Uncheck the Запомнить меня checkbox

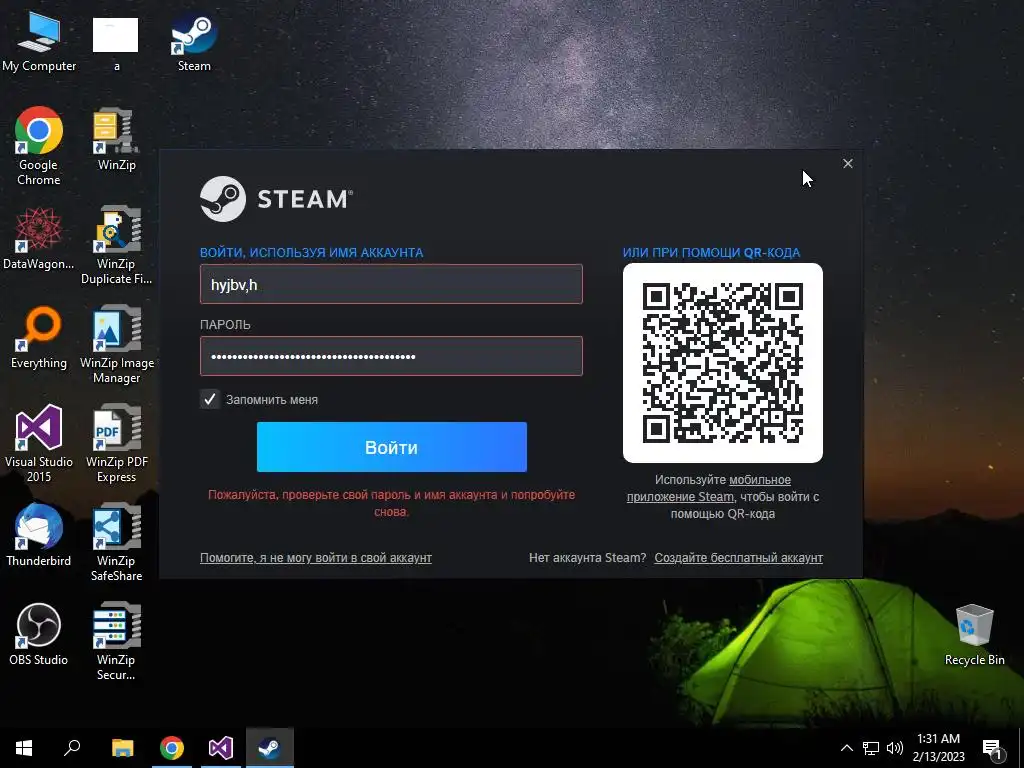(x=210, y=399)
